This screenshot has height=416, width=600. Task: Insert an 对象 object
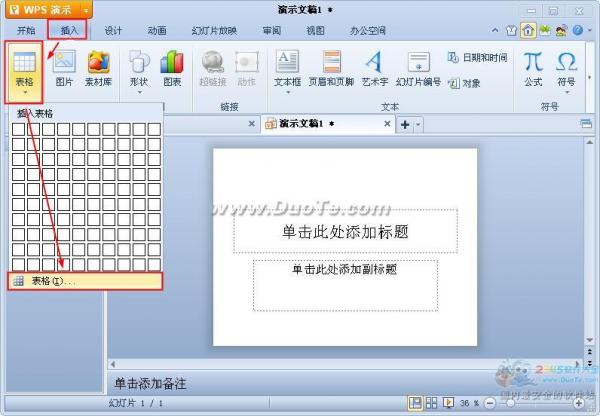tap(464, 83)
